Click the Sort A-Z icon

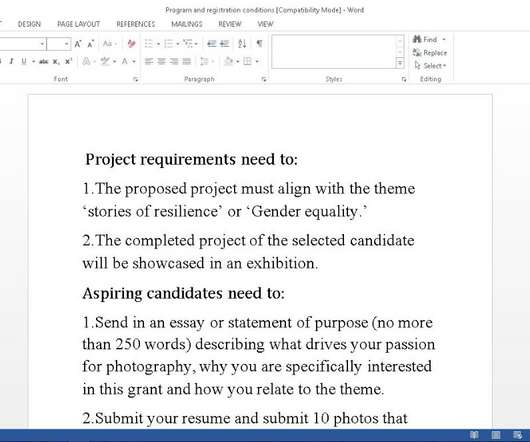click(242, 44)
